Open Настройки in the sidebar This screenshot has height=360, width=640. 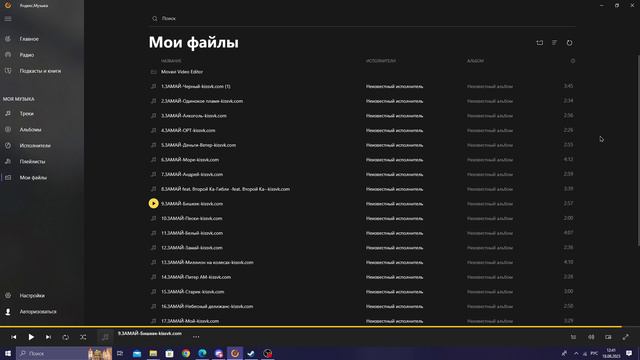(32, 295)
